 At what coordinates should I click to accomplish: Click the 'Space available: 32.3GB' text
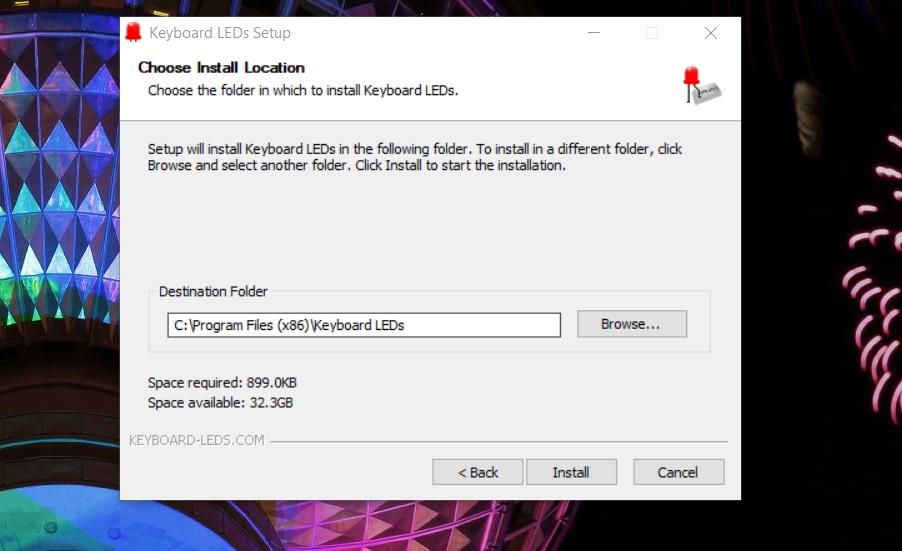pyautogui.click(x=220, y=403)
